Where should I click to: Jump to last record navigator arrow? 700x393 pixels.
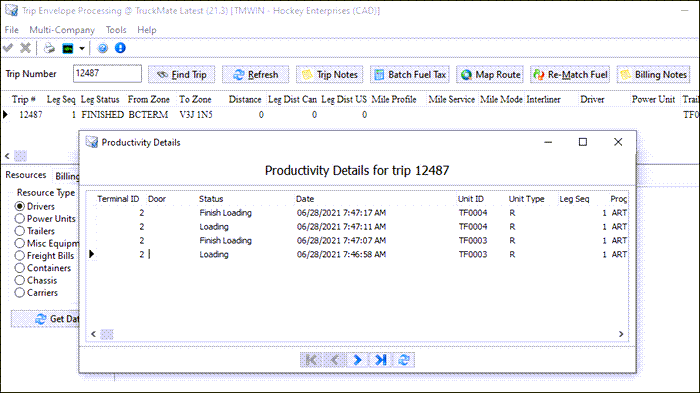pos(380,360)
